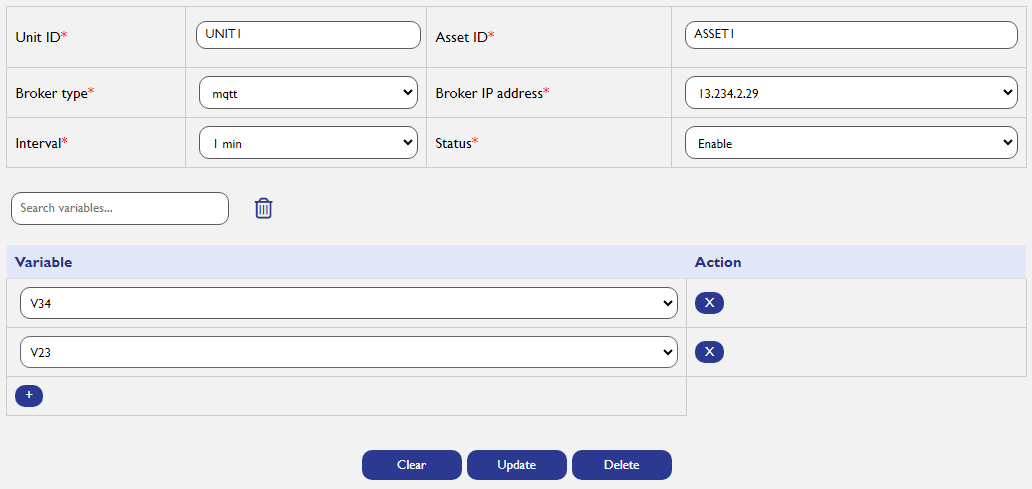Image resolution: width=1032 pixels, height=489 pixels.
Task: Expand the Interval dropdown
Action: coord(308,143)
